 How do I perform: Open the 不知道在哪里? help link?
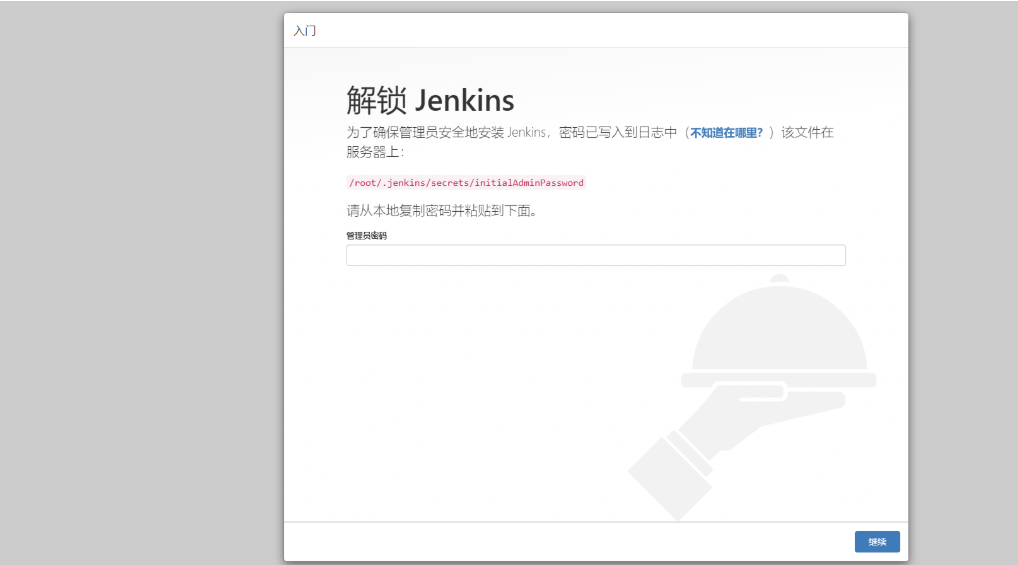point(726,132)
